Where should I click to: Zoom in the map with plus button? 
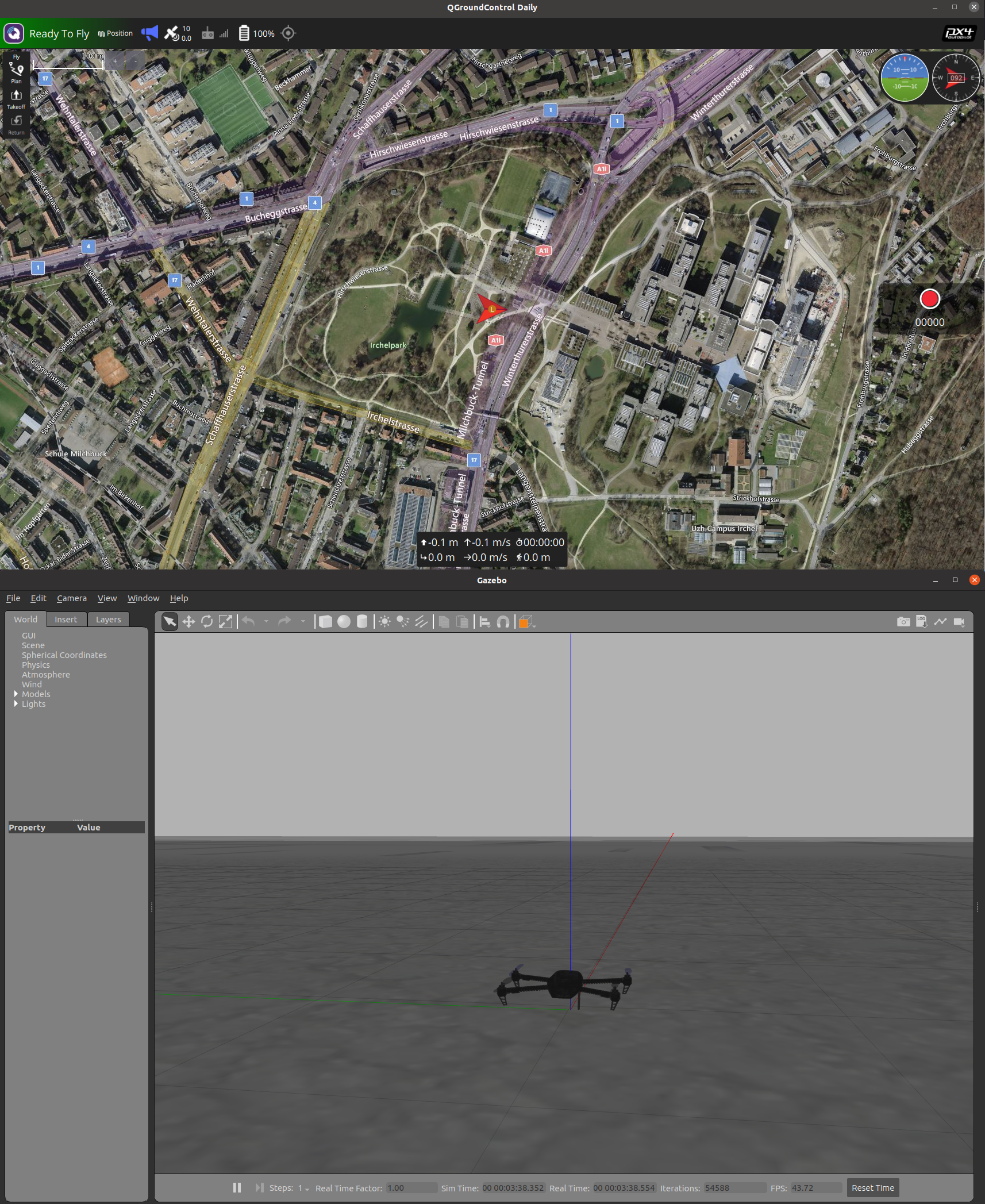pyautogui.click(x=115, y=61)
